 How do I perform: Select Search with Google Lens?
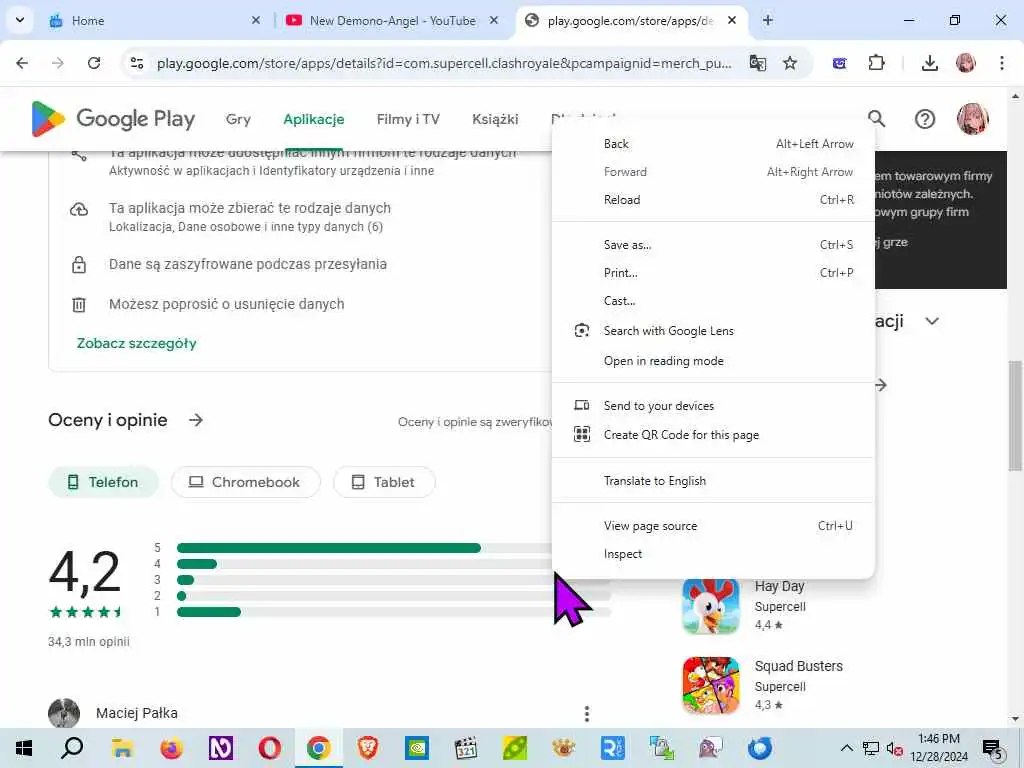[x=713, y=331]
